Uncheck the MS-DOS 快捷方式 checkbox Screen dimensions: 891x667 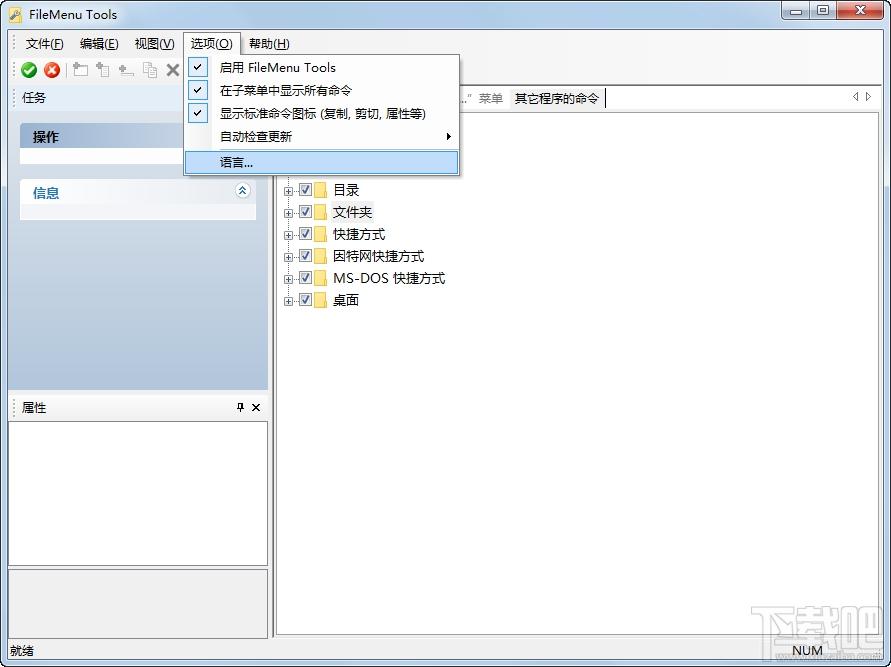pyautogui.click(x=305, y=277)
